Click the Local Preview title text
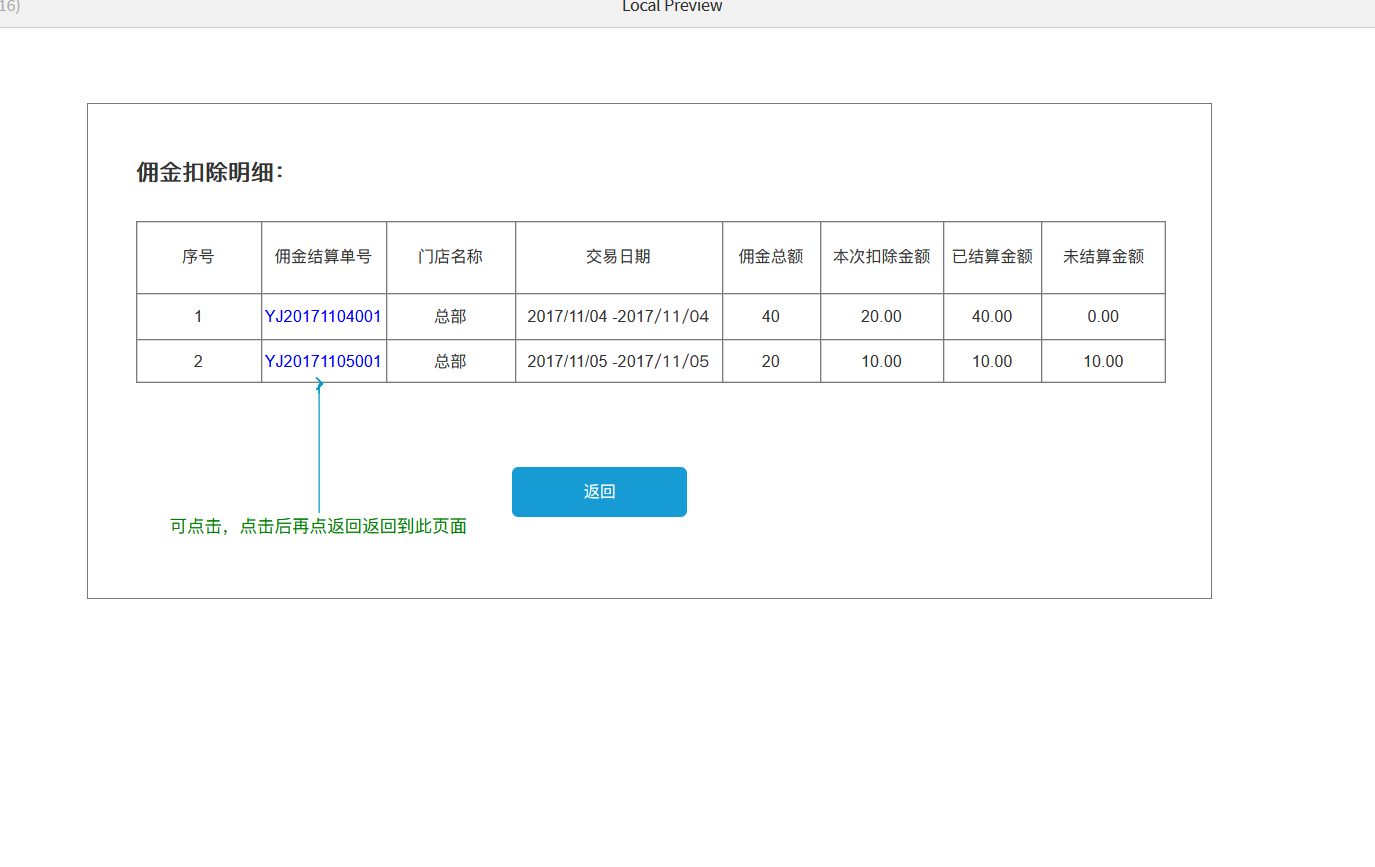The image size is (1375, 867). [x=672, y=6]
